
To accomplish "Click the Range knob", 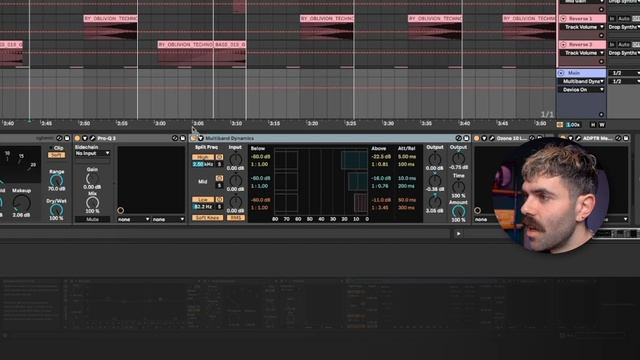I will [56, 180].
